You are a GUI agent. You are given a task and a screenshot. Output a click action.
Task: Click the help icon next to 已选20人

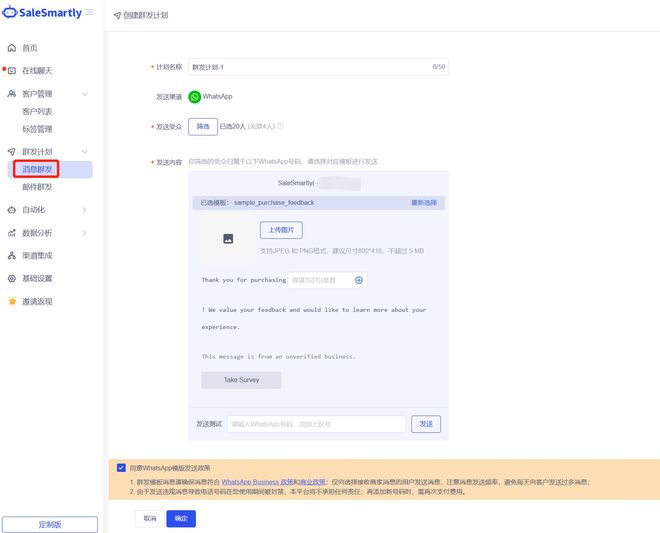281,126
